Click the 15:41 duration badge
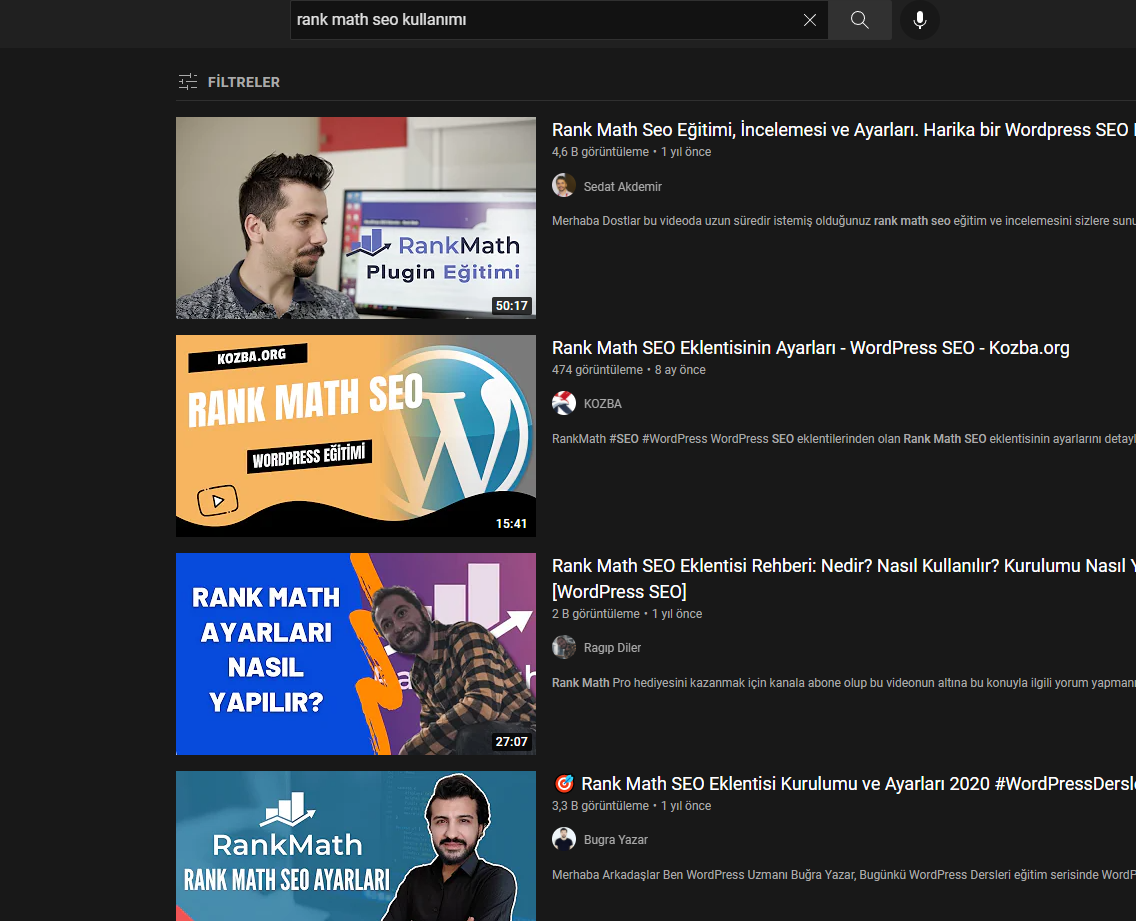 [x=511, y=523]
